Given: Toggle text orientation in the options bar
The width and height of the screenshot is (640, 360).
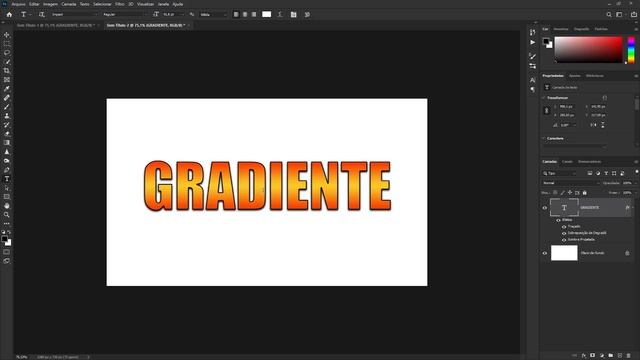Looking at the screenshot, I should [x=41, y=14].
